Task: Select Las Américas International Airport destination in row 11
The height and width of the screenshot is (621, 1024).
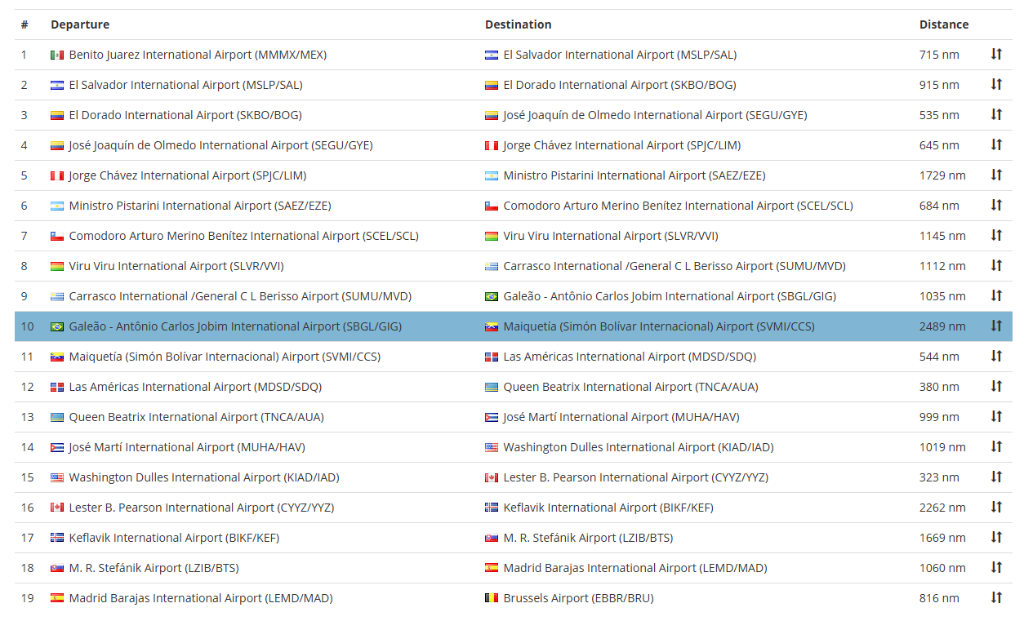Action: pos(630,357)
